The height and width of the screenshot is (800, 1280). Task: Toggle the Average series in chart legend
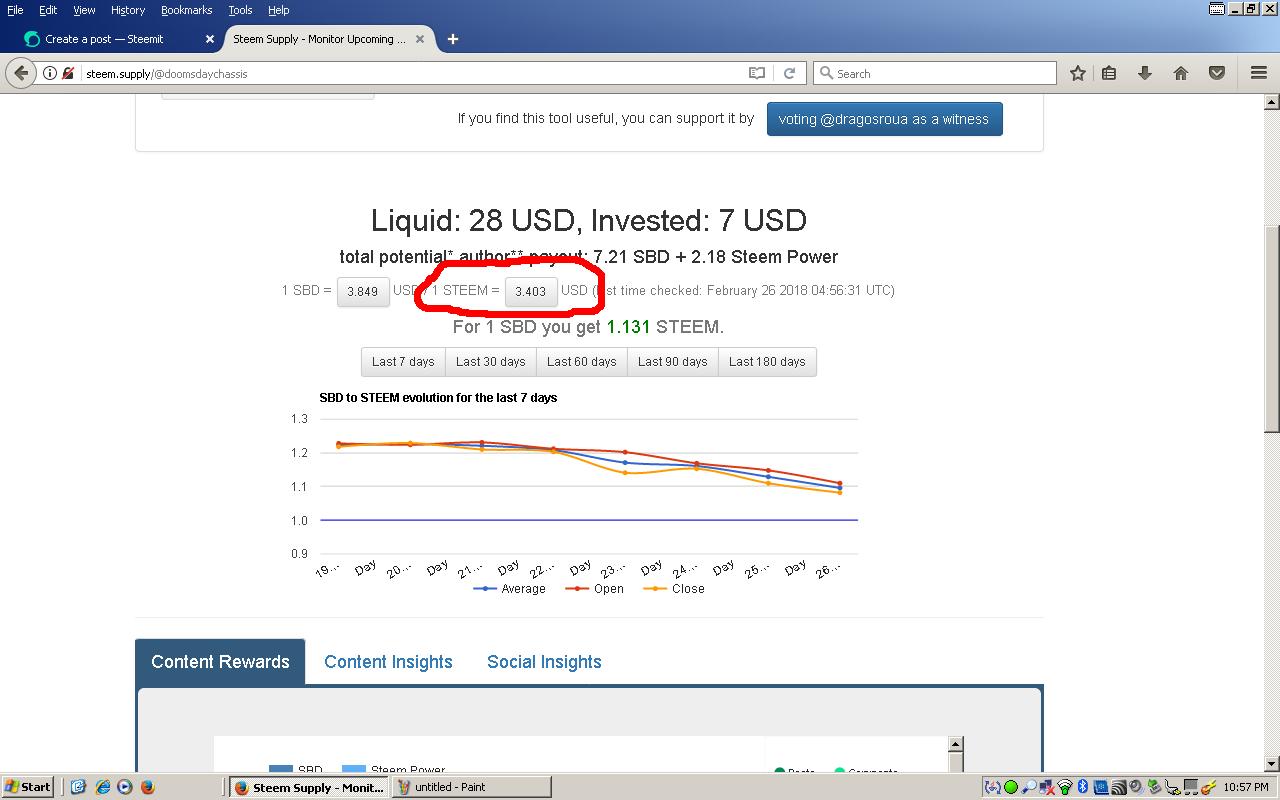coord(510,589)
